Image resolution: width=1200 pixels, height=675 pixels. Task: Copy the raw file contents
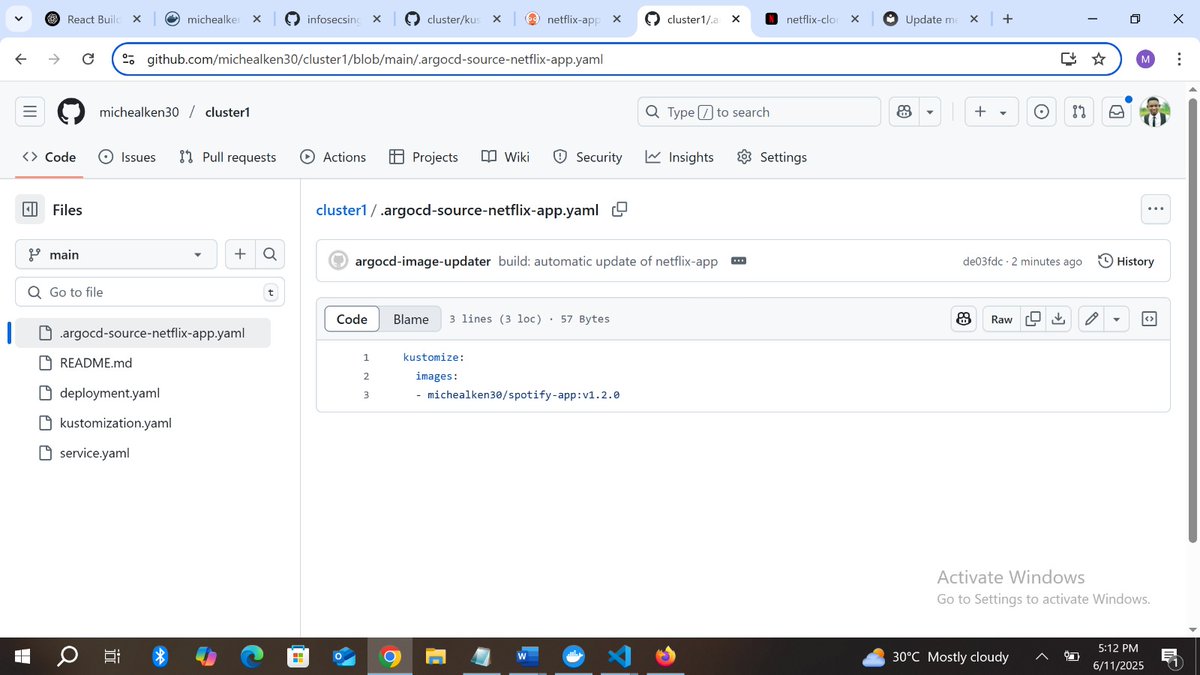point(1033,318)
